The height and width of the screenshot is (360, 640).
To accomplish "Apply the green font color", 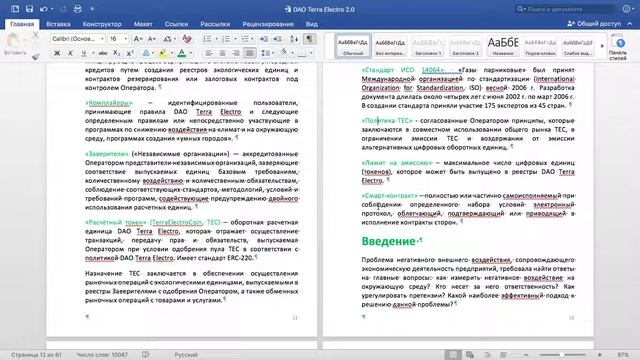I will click(x=182, y=53).
